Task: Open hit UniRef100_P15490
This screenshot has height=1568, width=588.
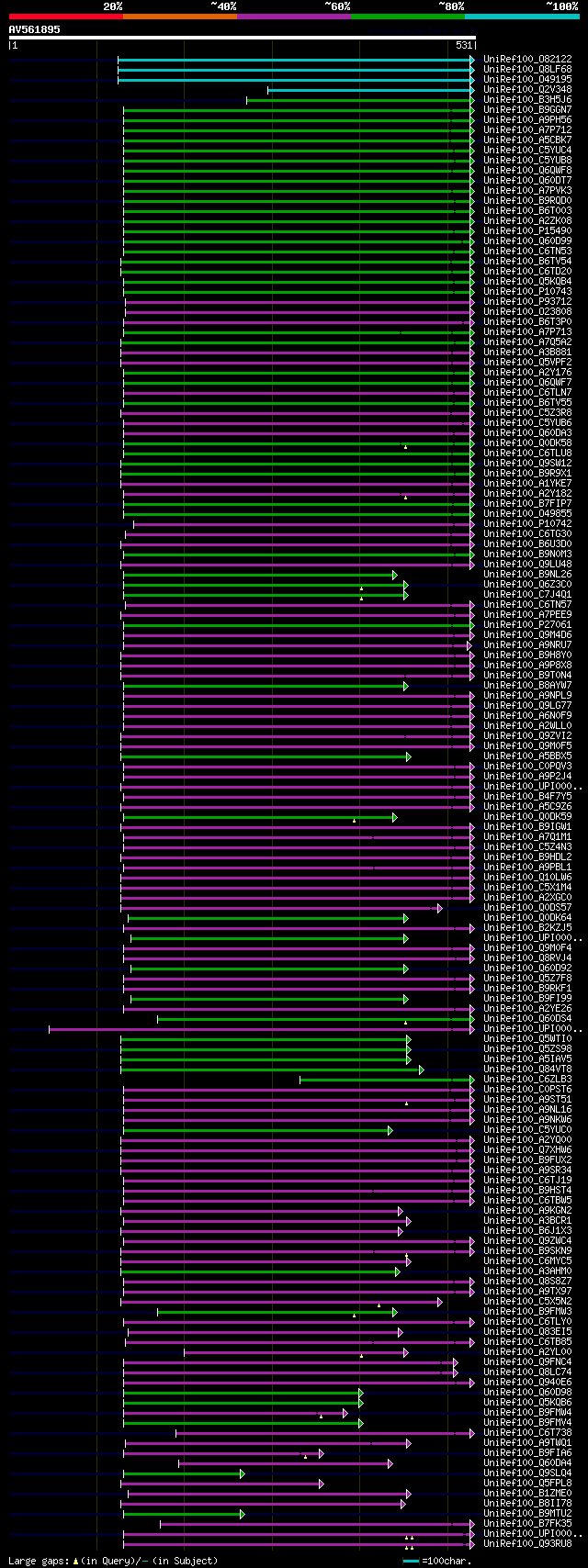Action: [527, 230]
